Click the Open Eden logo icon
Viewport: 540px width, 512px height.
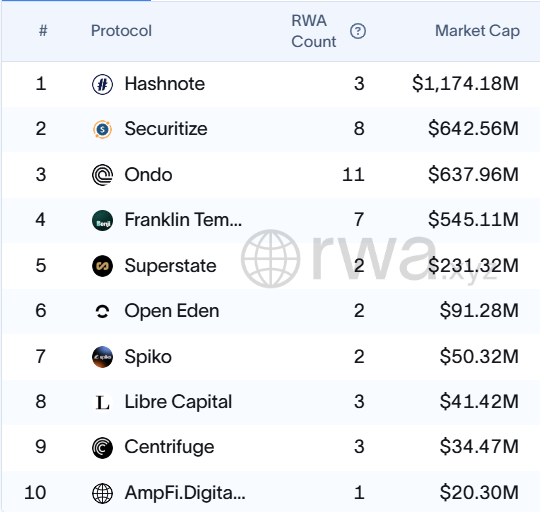(102, 311)
